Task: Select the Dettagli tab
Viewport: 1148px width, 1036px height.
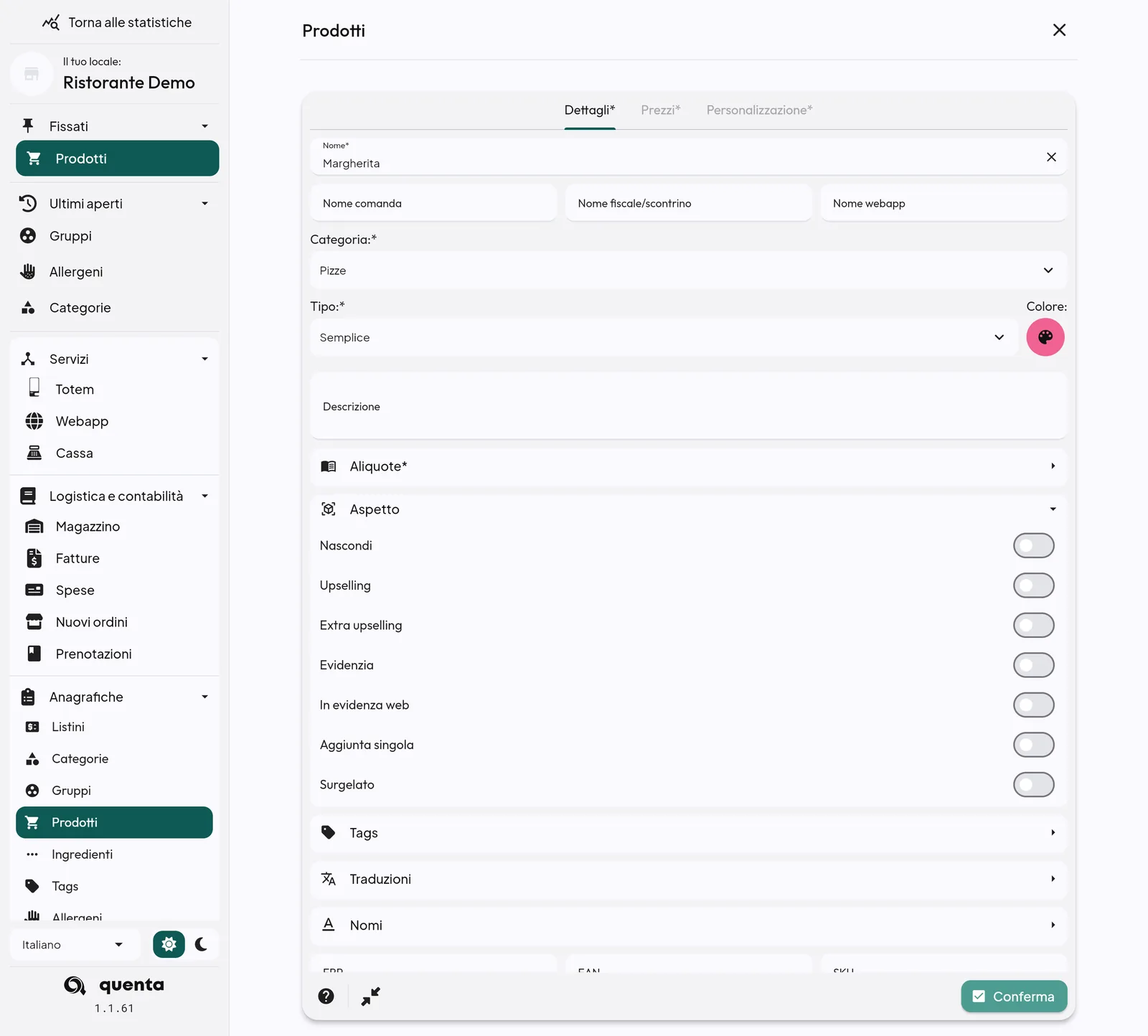Action: [x=590, y=110]
